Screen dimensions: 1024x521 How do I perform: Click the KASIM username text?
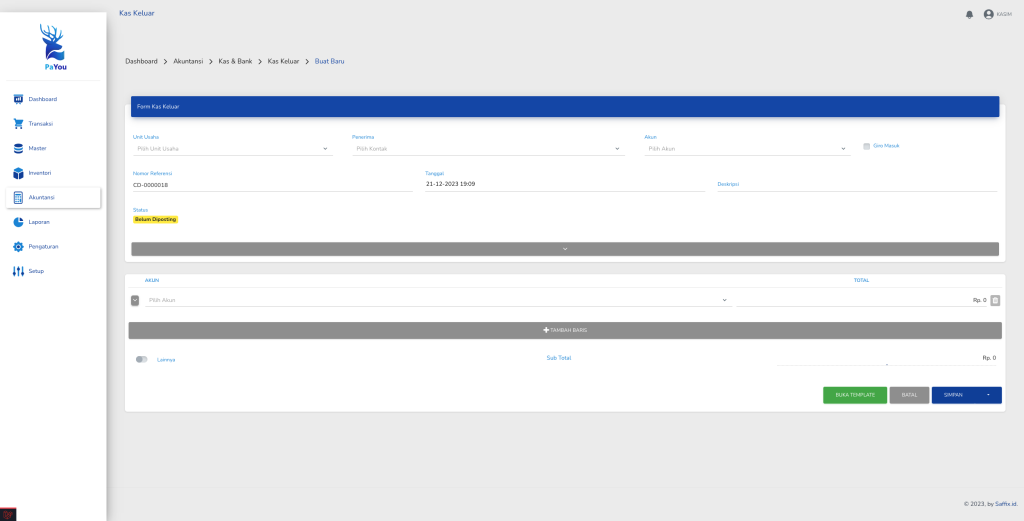[1004, 14]
